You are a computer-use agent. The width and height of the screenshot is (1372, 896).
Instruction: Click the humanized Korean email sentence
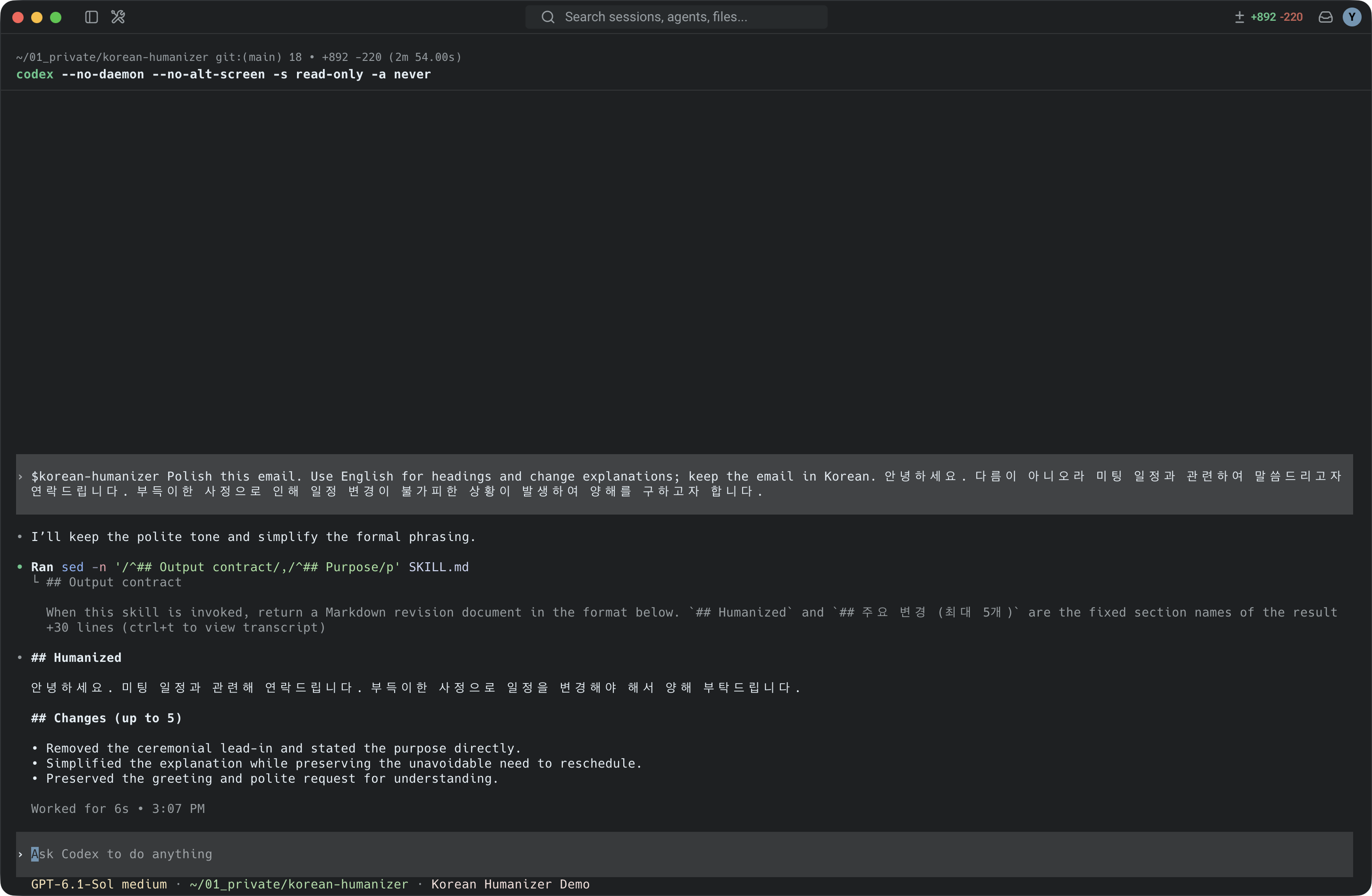415,687
